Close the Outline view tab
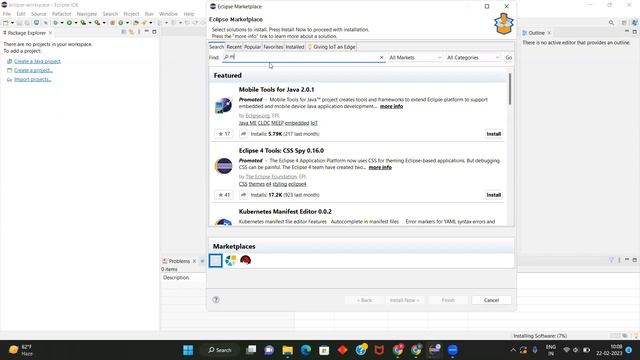Viewport: 640px width, 360px height. coord(549,33)
